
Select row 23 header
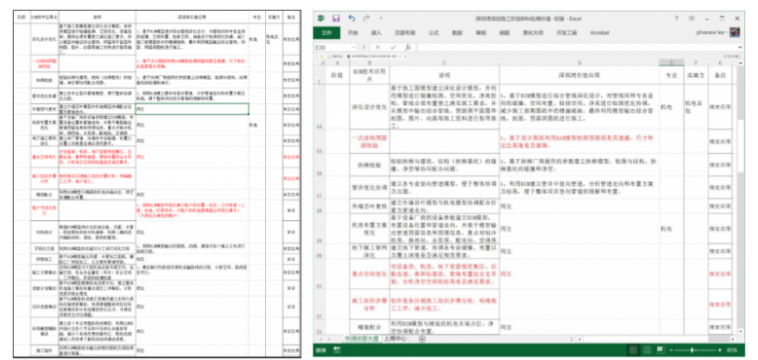click(319, 327)
